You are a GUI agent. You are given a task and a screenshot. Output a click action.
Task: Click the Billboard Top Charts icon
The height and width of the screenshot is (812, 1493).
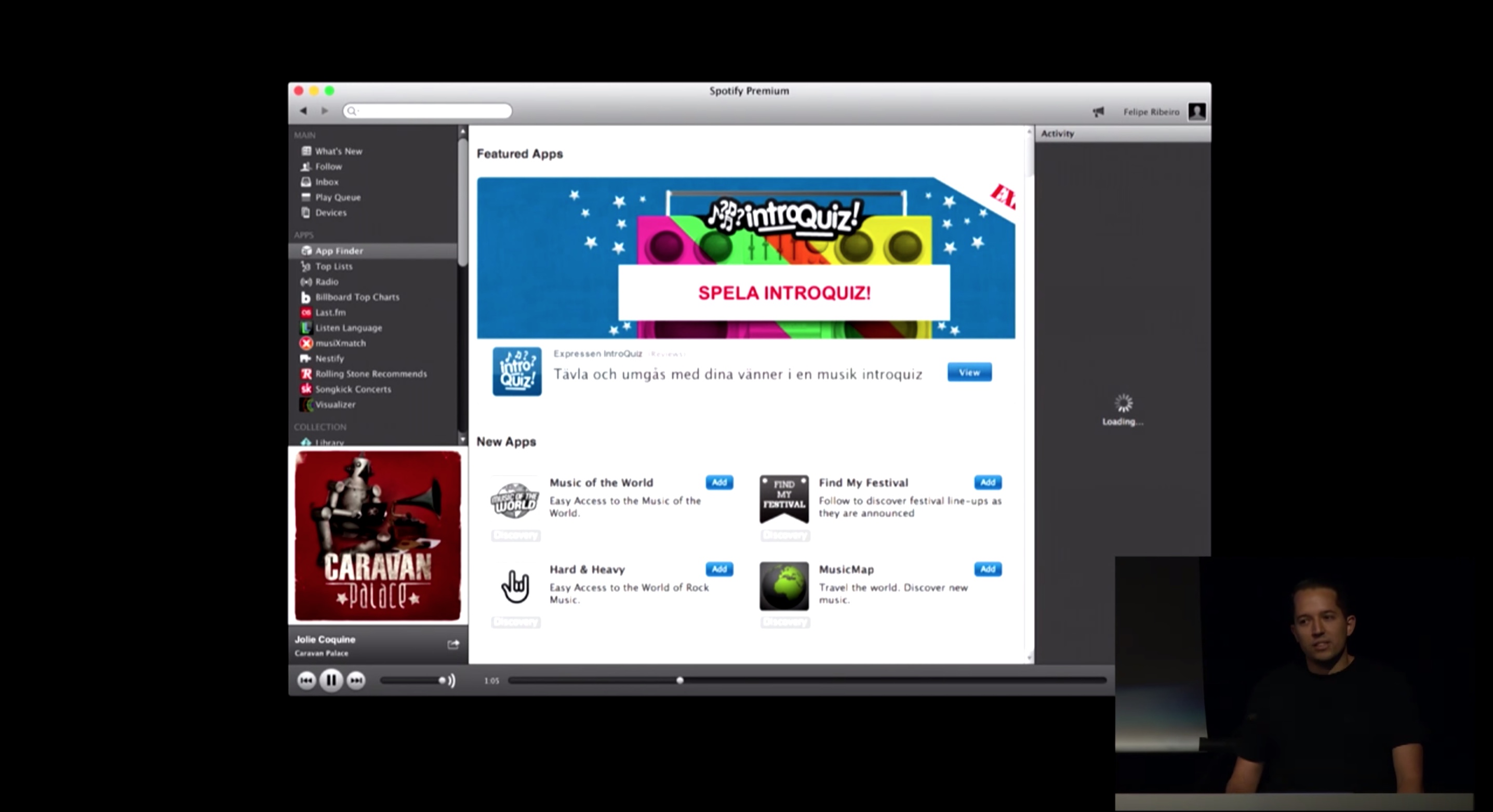(305, 296)
